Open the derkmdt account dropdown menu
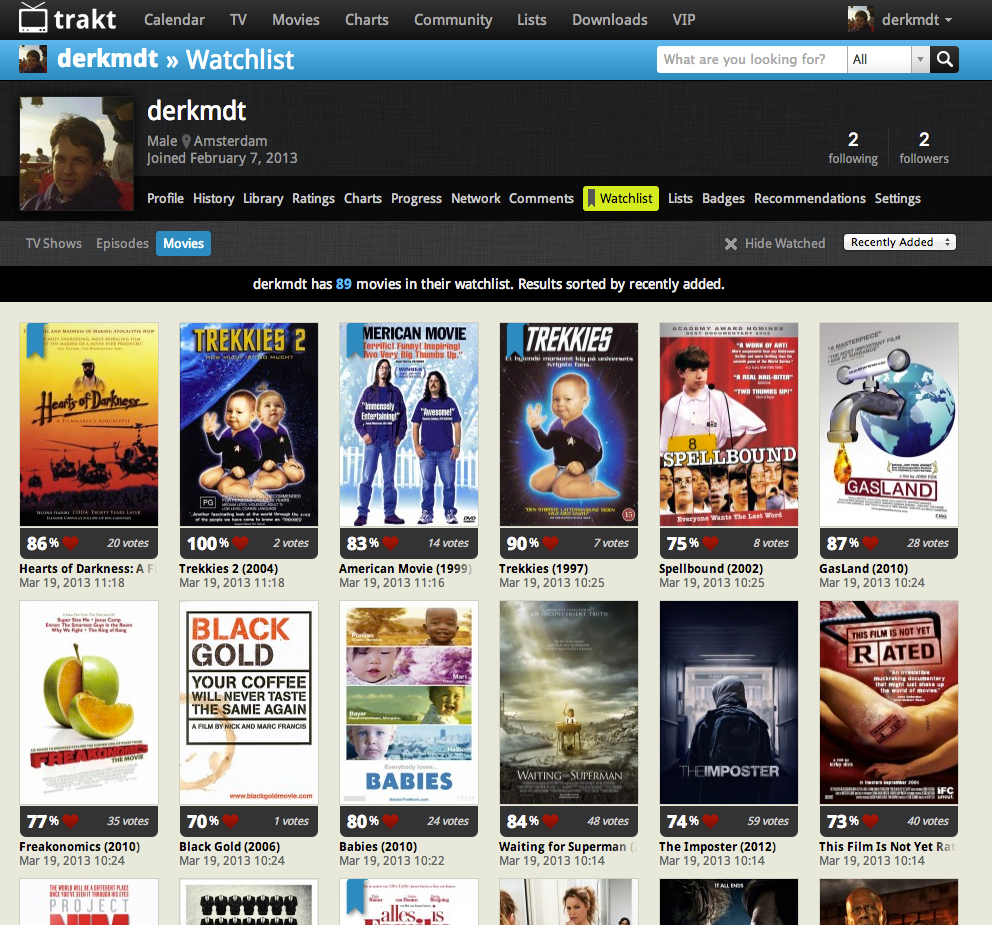The height and width of the screenshot is (925, 992). tap(917, 20)
